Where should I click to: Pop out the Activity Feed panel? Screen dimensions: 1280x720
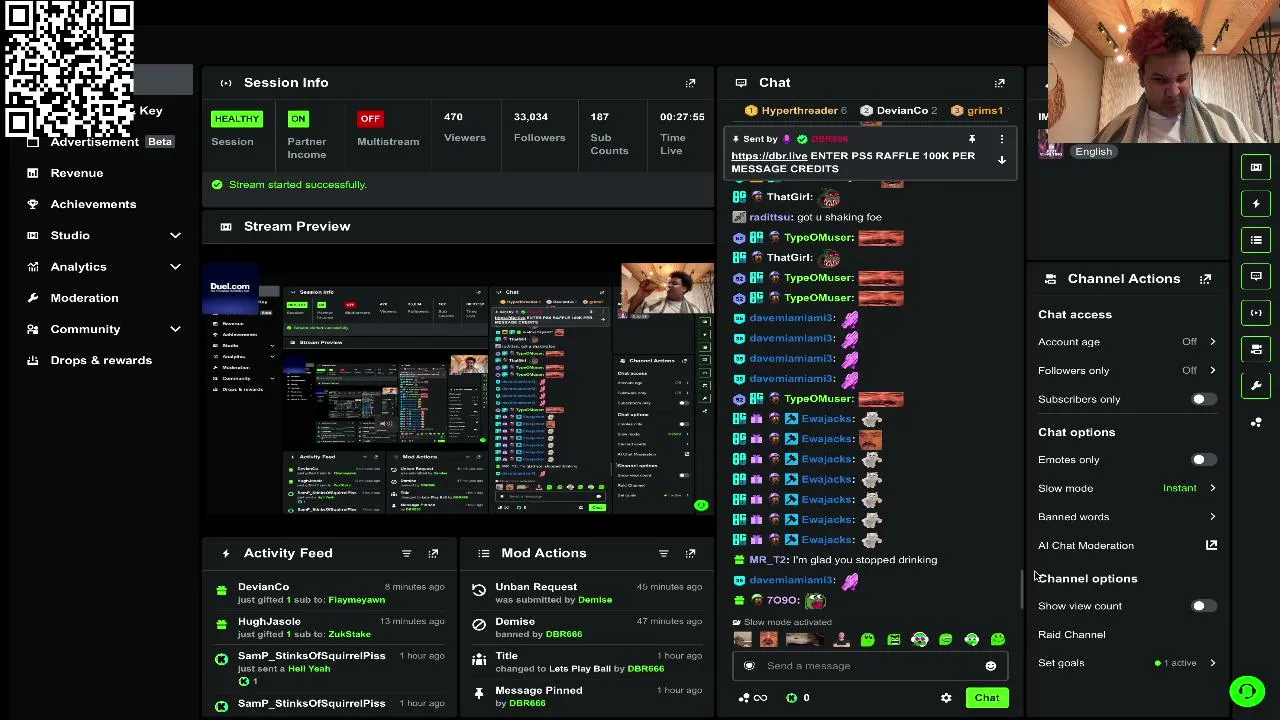[433, 553]
